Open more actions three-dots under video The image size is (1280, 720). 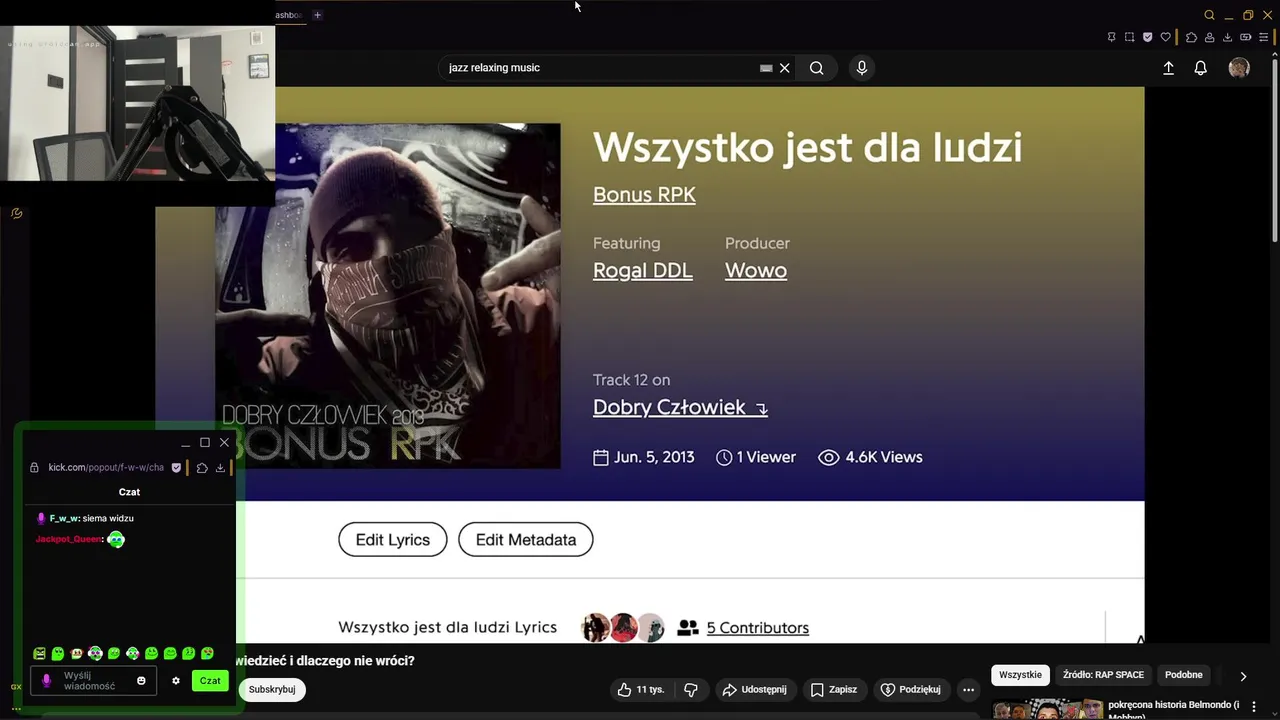click(968, 690)
